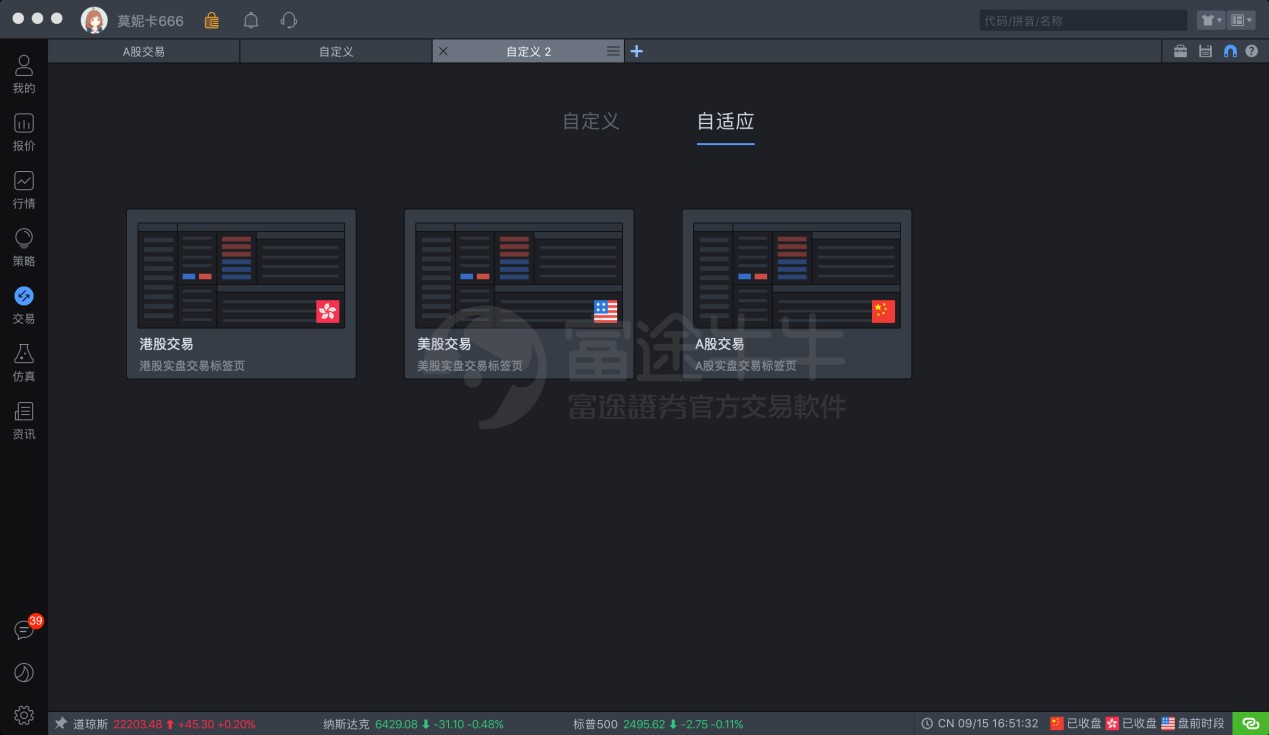The image size is (1269, 735).
Task: Open the 交易 (Trade) sidebar section
Action: point(24,304)
